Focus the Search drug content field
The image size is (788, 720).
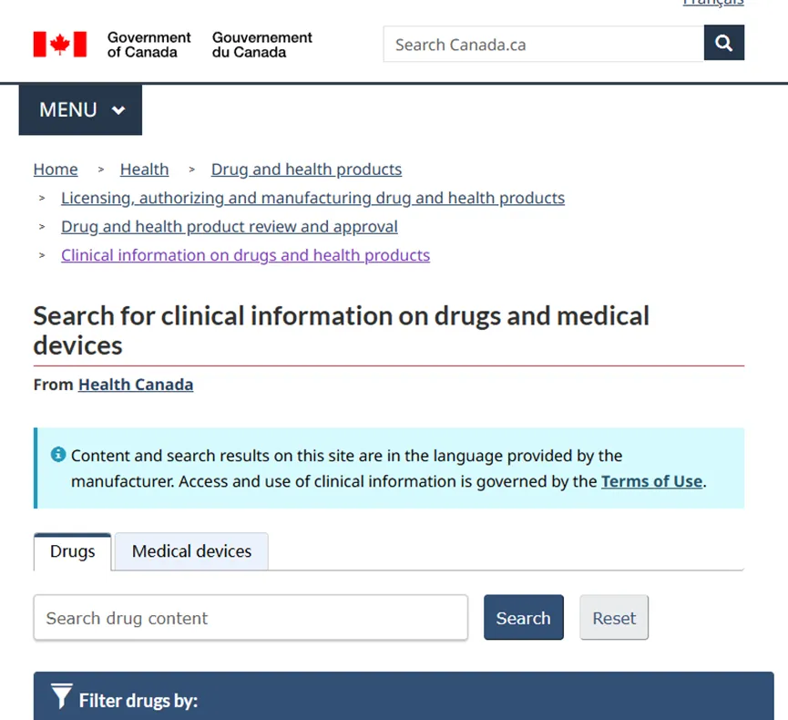point(251,618)
